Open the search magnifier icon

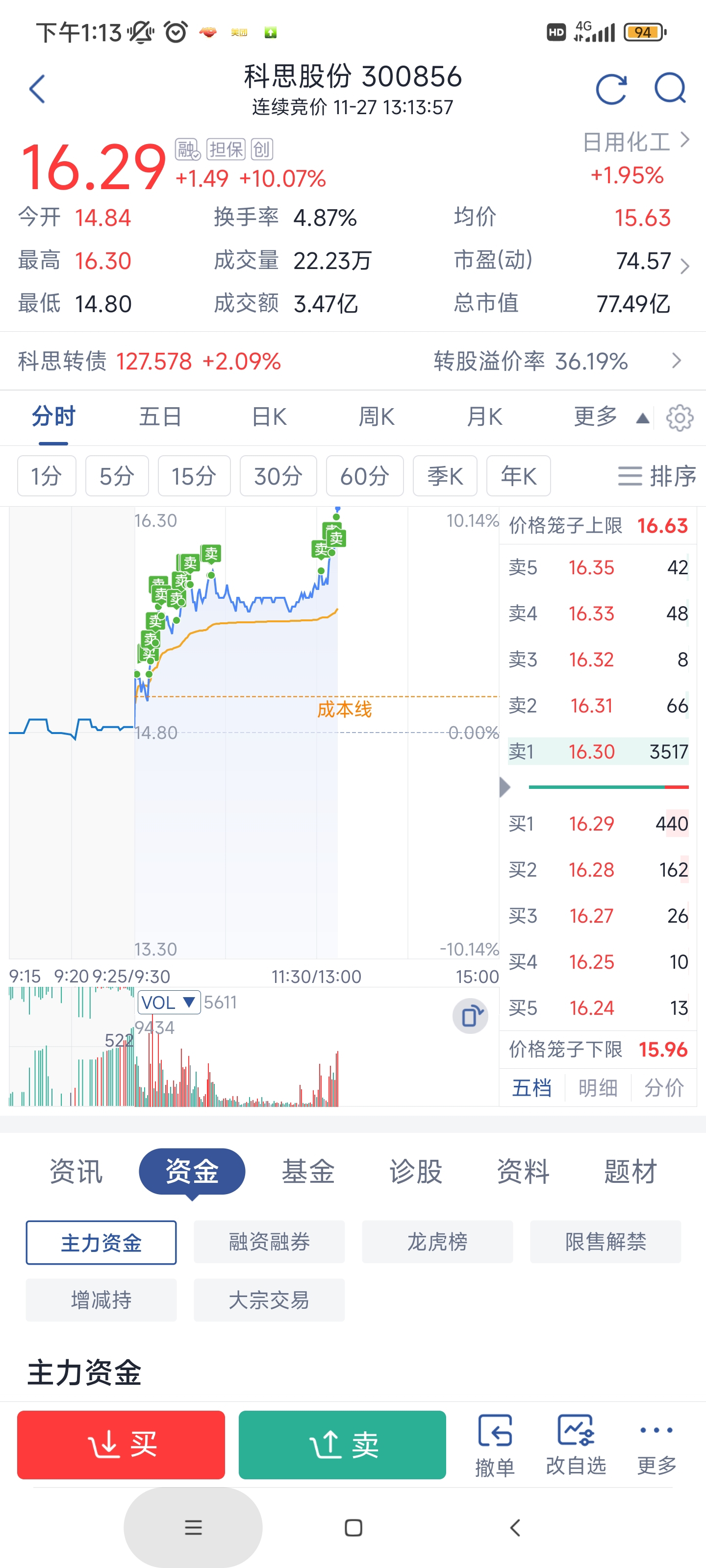[669, 90]
